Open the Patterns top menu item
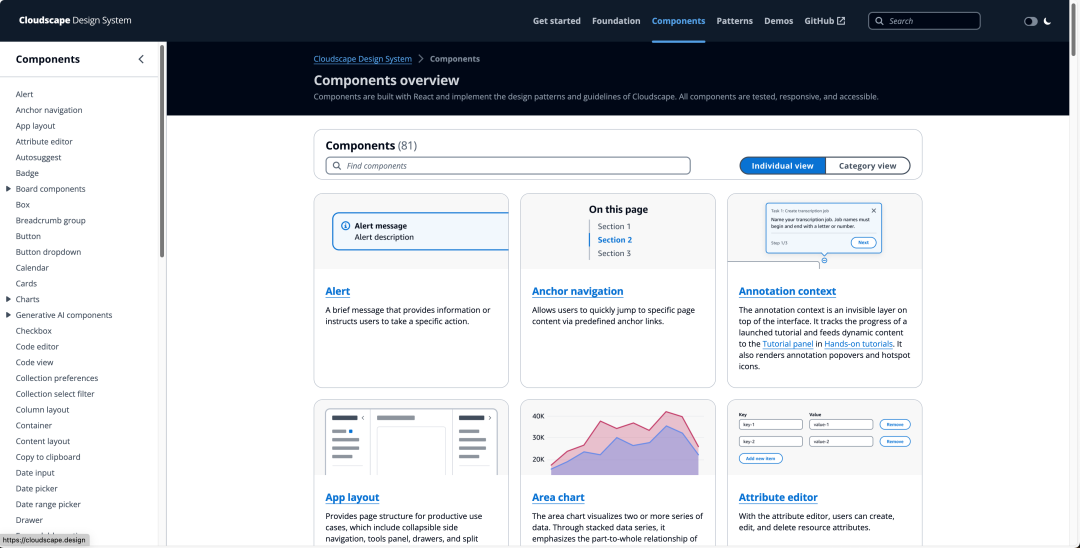 (x=734, y=21)
